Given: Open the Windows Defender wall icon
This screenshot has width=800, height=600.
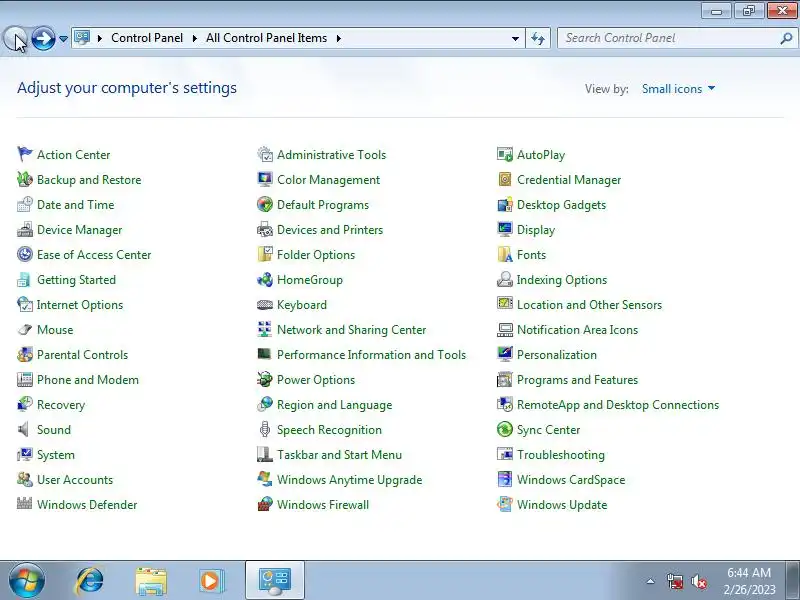Looking at the screenshot, I should [24, 504].
